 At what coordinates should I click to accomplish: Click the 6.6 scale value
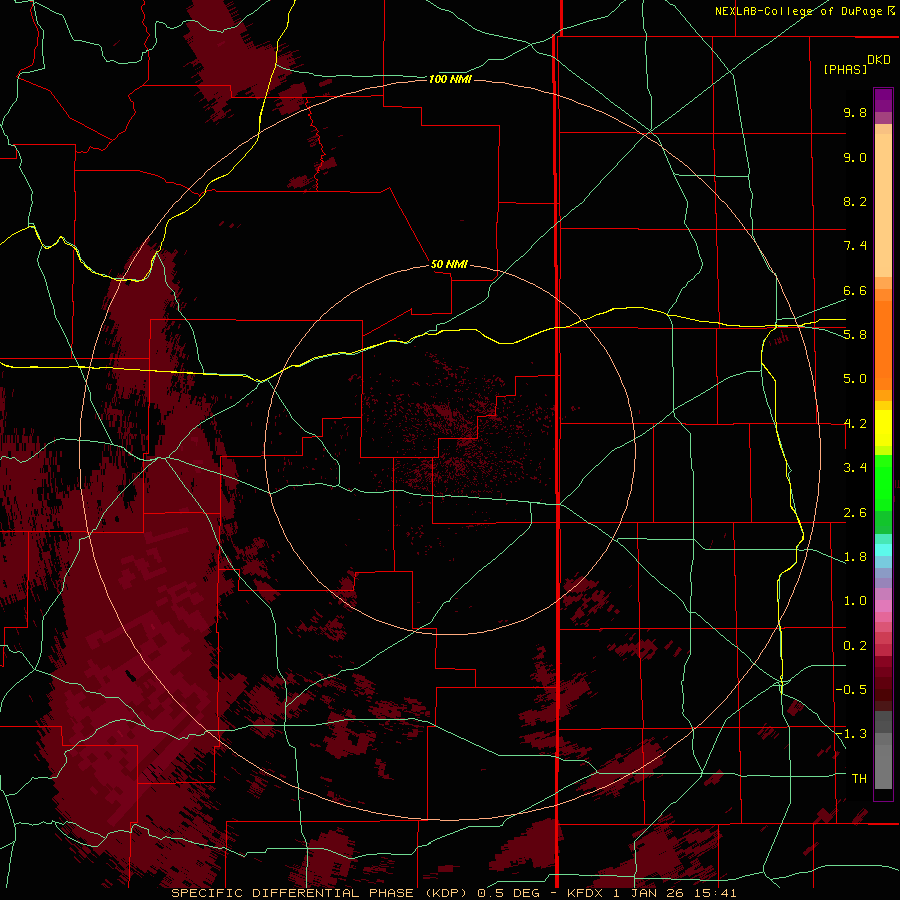tap(855, 290)
